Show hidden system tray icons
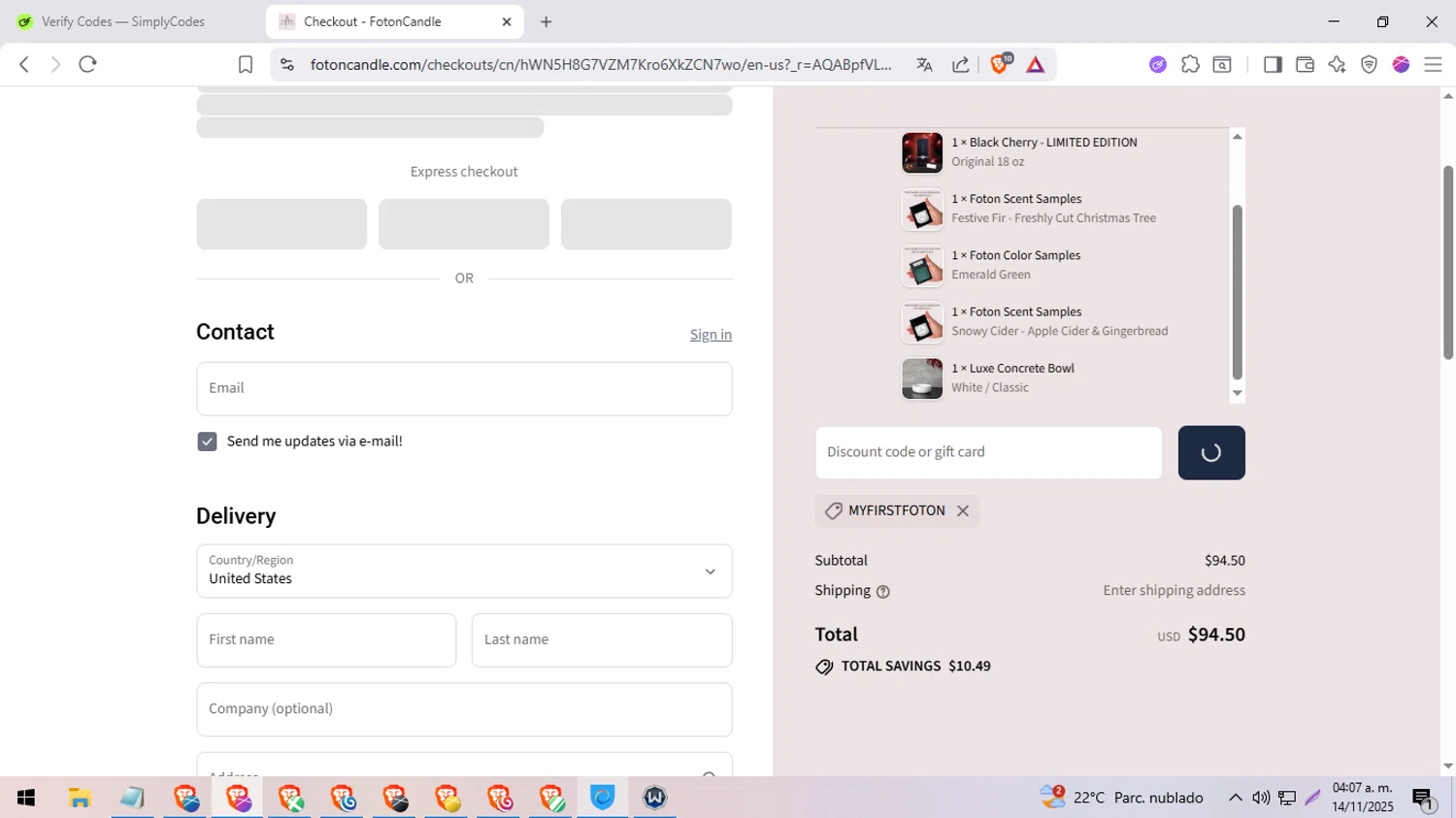This screenshot has width=1456, height=818. [1235, 798]
